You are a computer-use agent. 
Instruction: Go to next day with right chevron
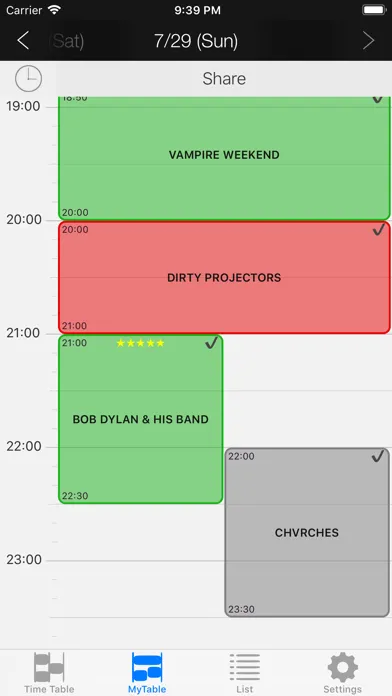pyautogui.click(x=368, y=41)
